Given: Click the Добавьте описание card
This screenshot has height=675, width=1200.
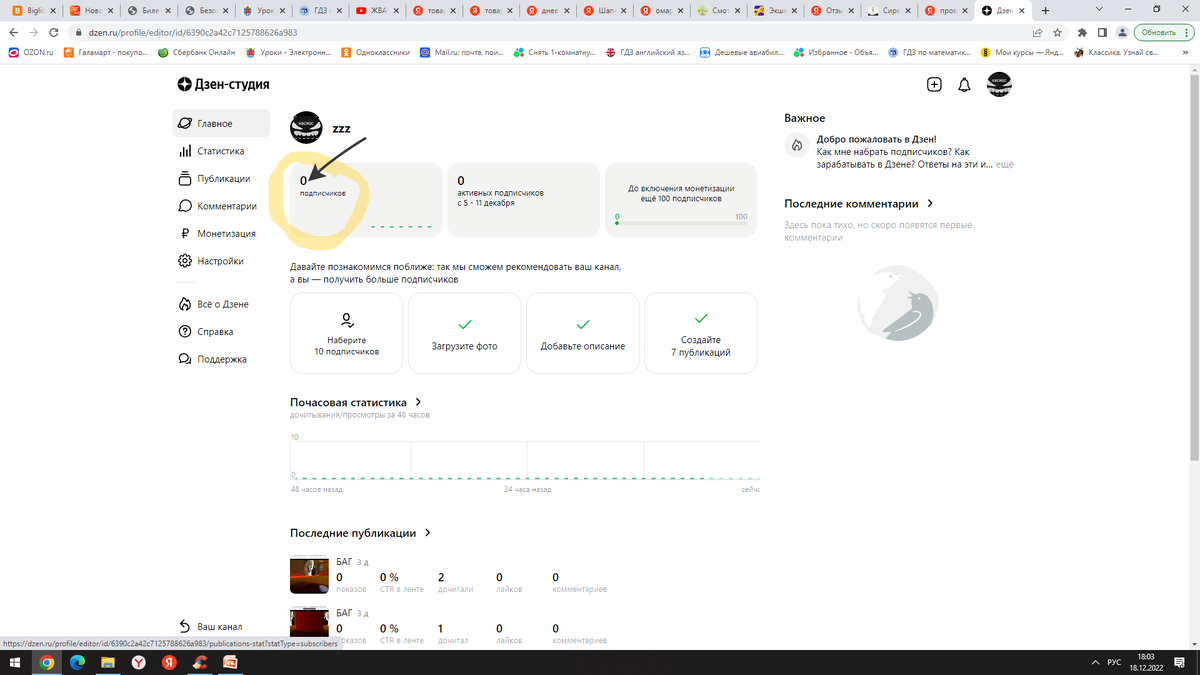Looking at the screenshot, I should click(x=583, y=333).
